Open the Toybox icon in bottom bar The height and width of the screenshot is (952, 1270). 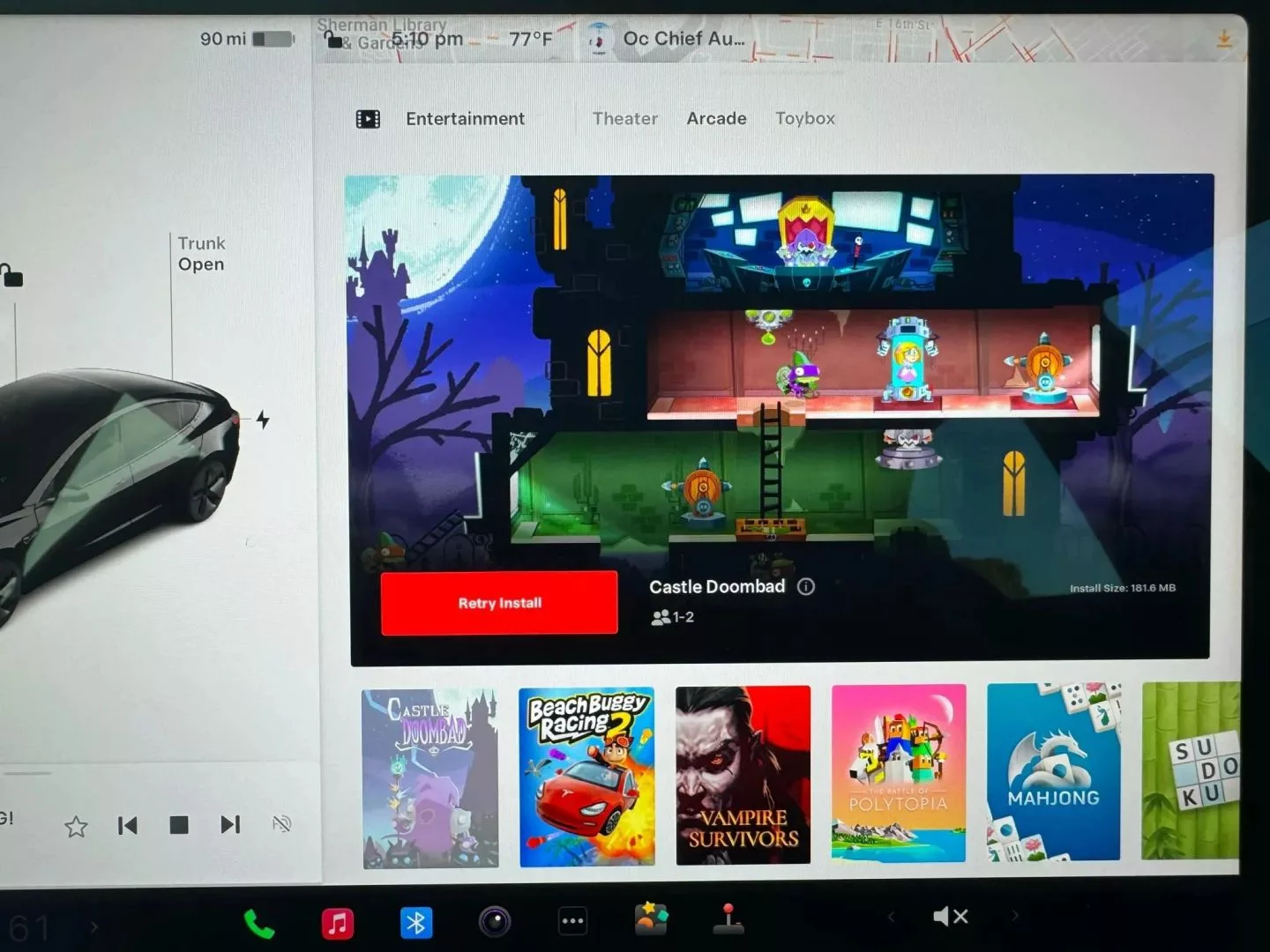pos(651,919)
